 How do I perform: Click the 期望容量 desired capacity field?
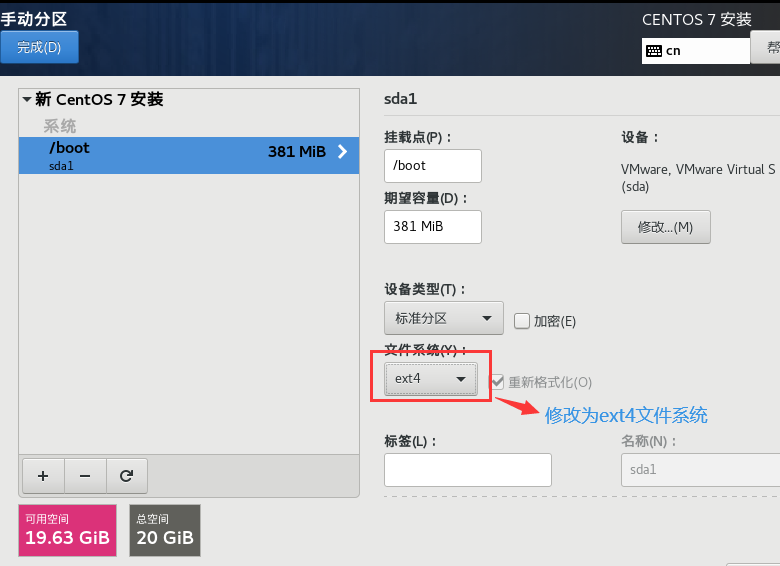(x=432, y=227)
